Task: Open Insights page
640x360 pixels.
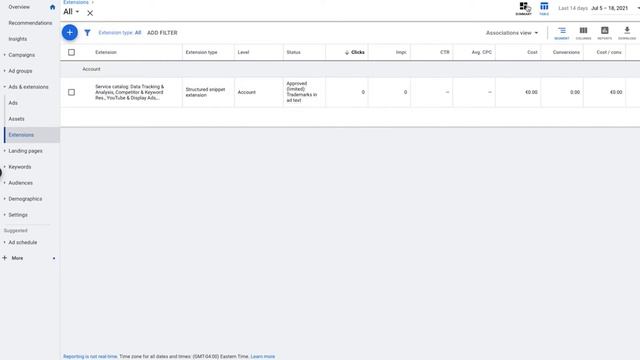Action: tap(18, 39)
